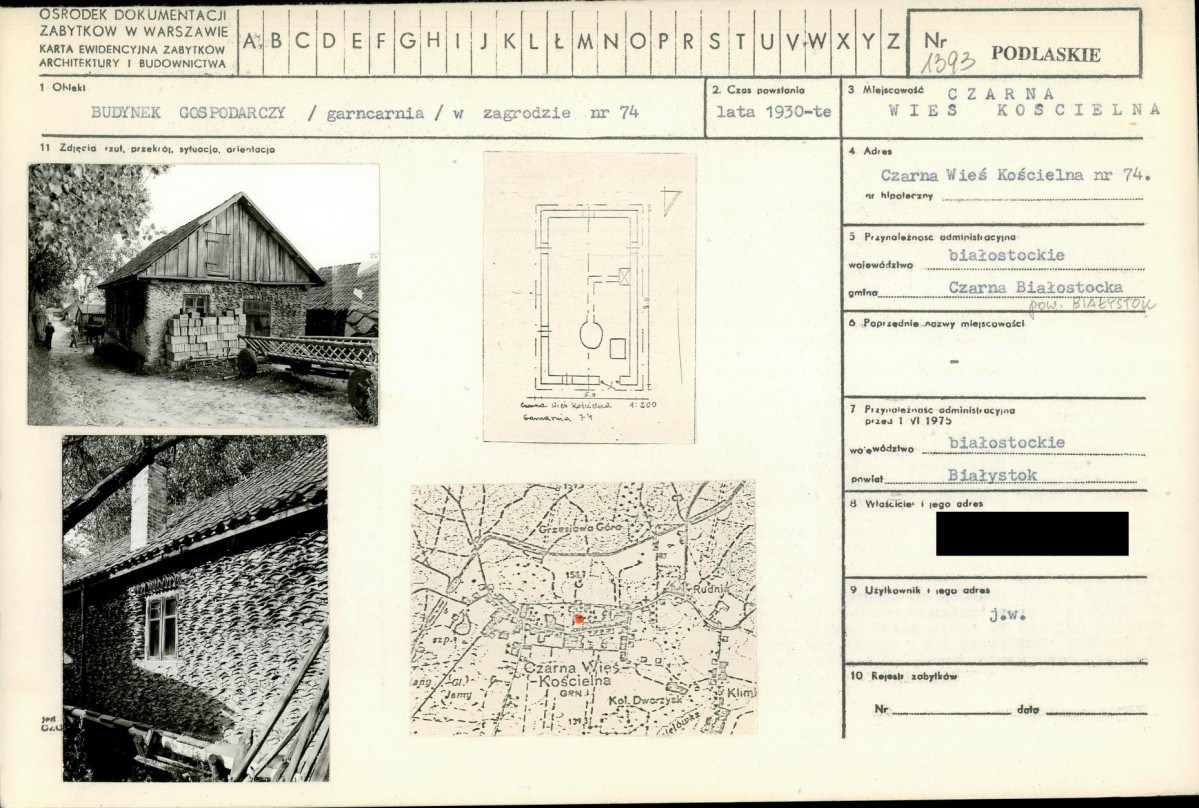Click the date field lata 1930-te

click(773, 112)
